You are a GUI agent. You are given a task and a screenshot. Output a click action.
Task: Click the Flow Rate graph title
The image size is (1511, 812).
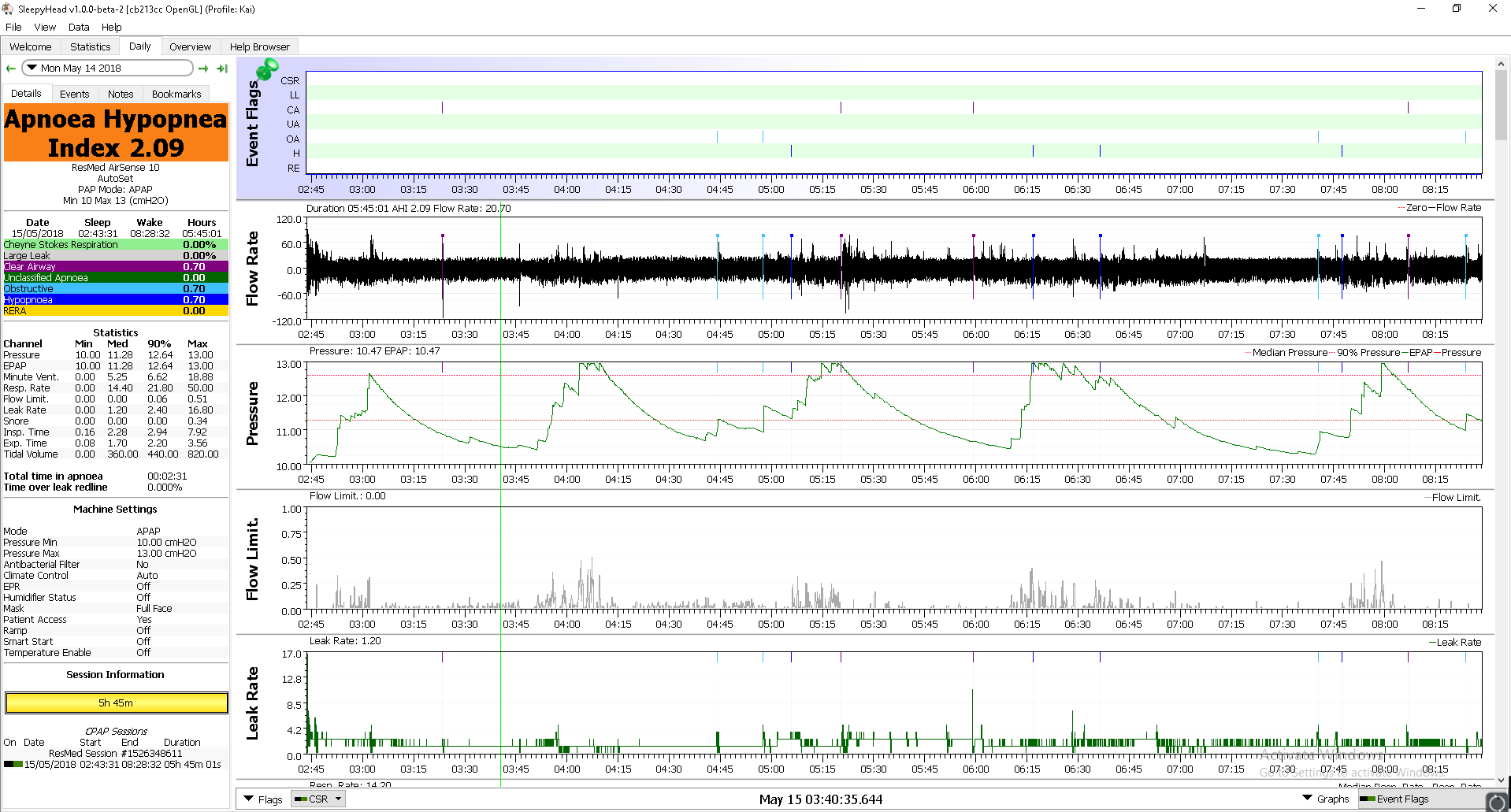[252, 269]
